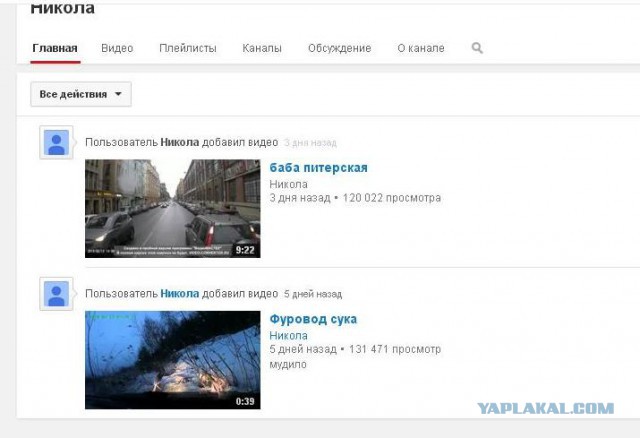This screenshot has width=640, height=438.
Task: Click the avatar icon beside 'Фуровод сука' post
Action: 56,294
